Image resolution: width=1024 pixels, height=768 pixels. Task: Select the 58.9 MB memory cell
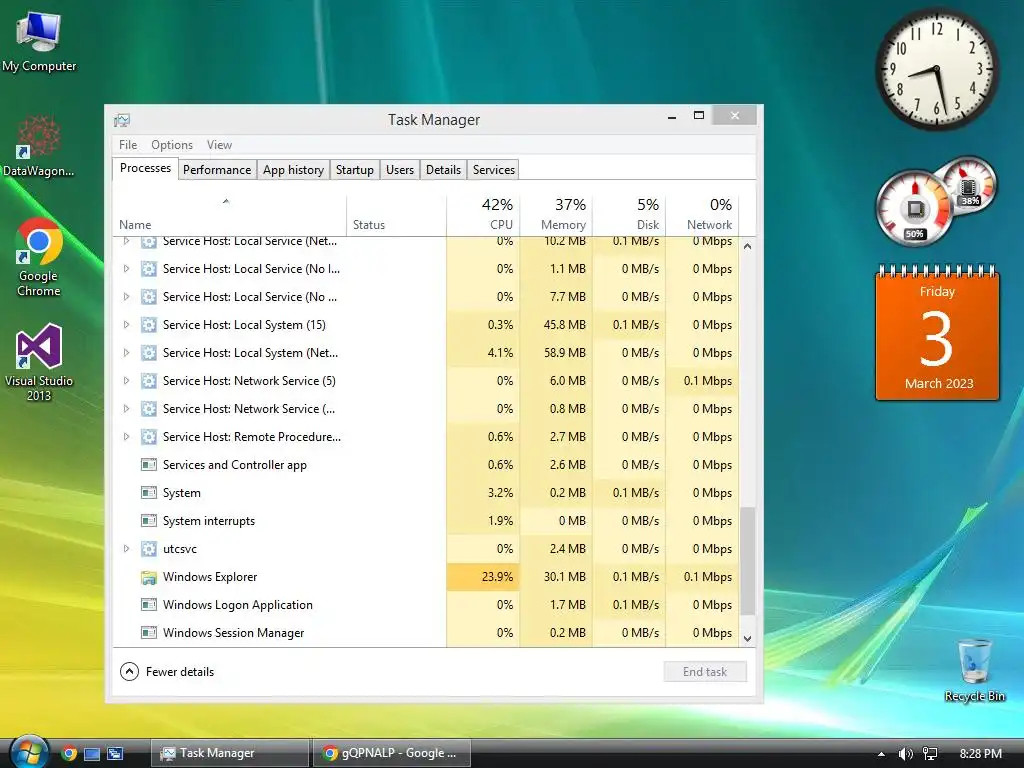coord(556,353)
